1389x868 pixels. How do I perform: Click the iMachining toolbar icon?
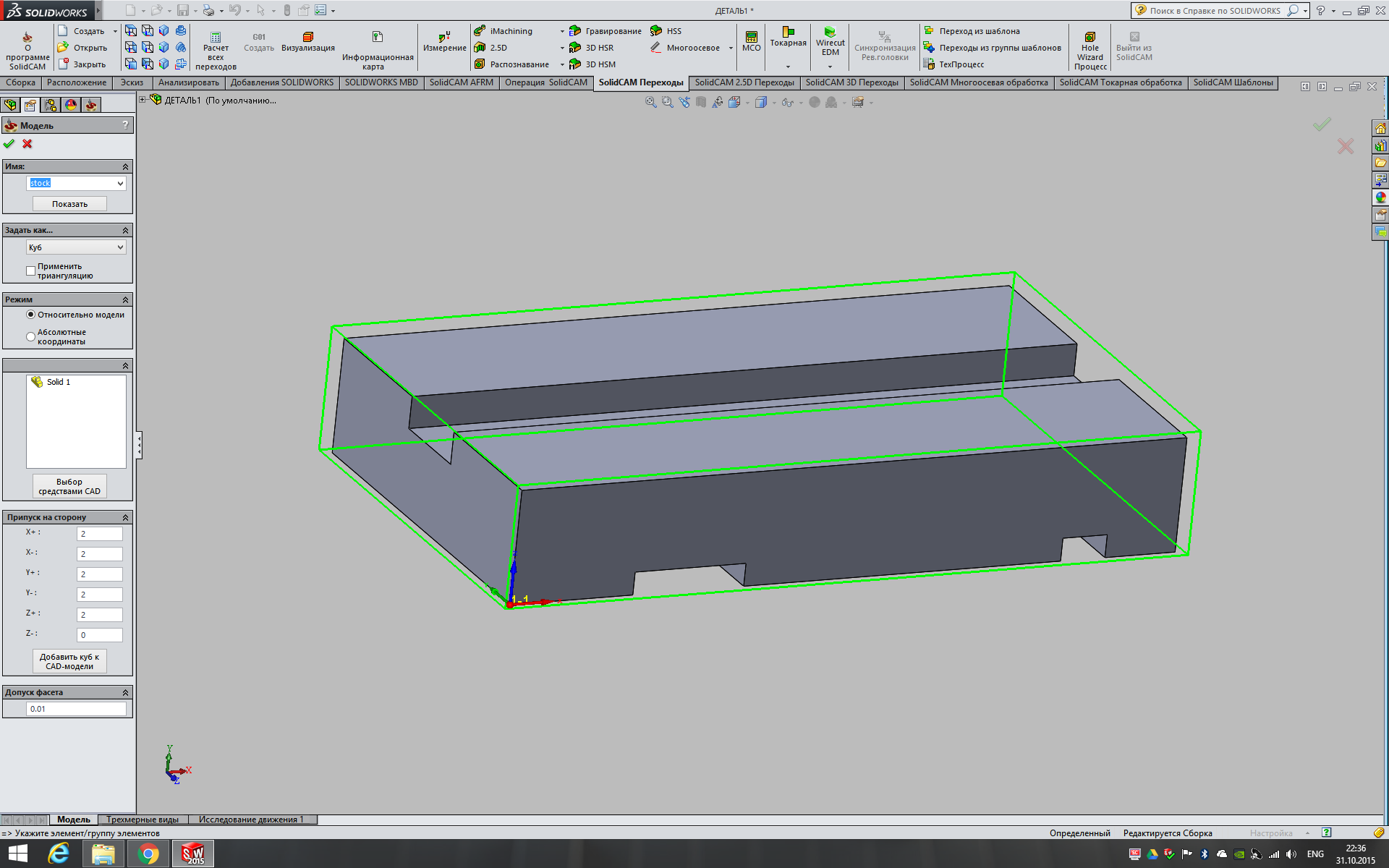coord(480,31)
